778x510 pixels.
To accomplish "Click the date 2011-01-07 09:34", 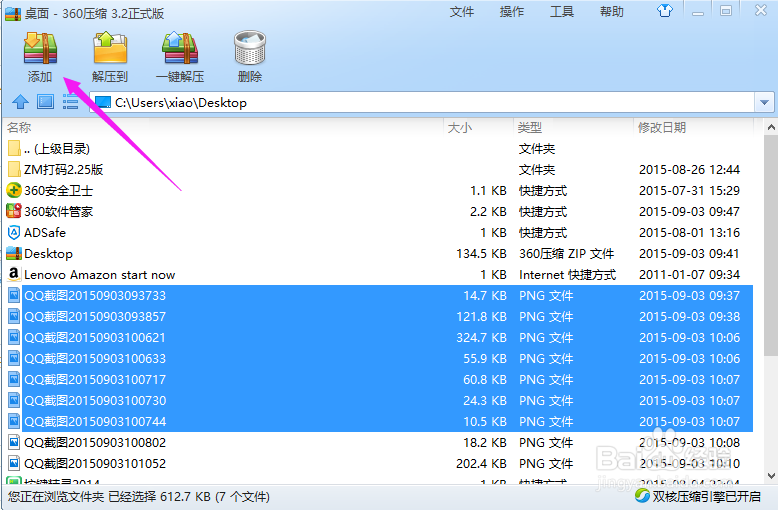I will pos(689,274).
